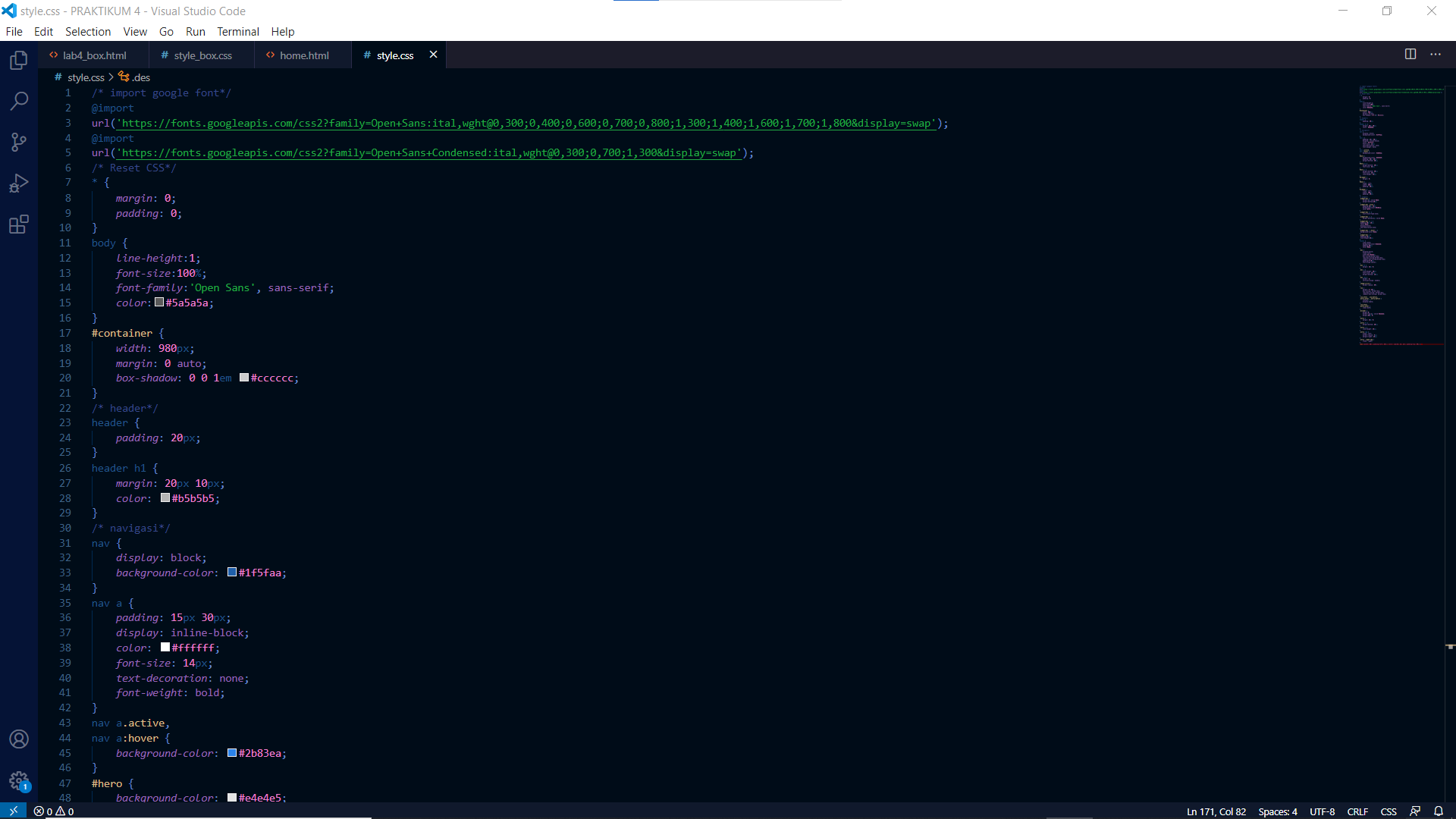Open the Help menu
Image resolution: width=1456 pixels, height=819 pixels.
coord(283,32)
